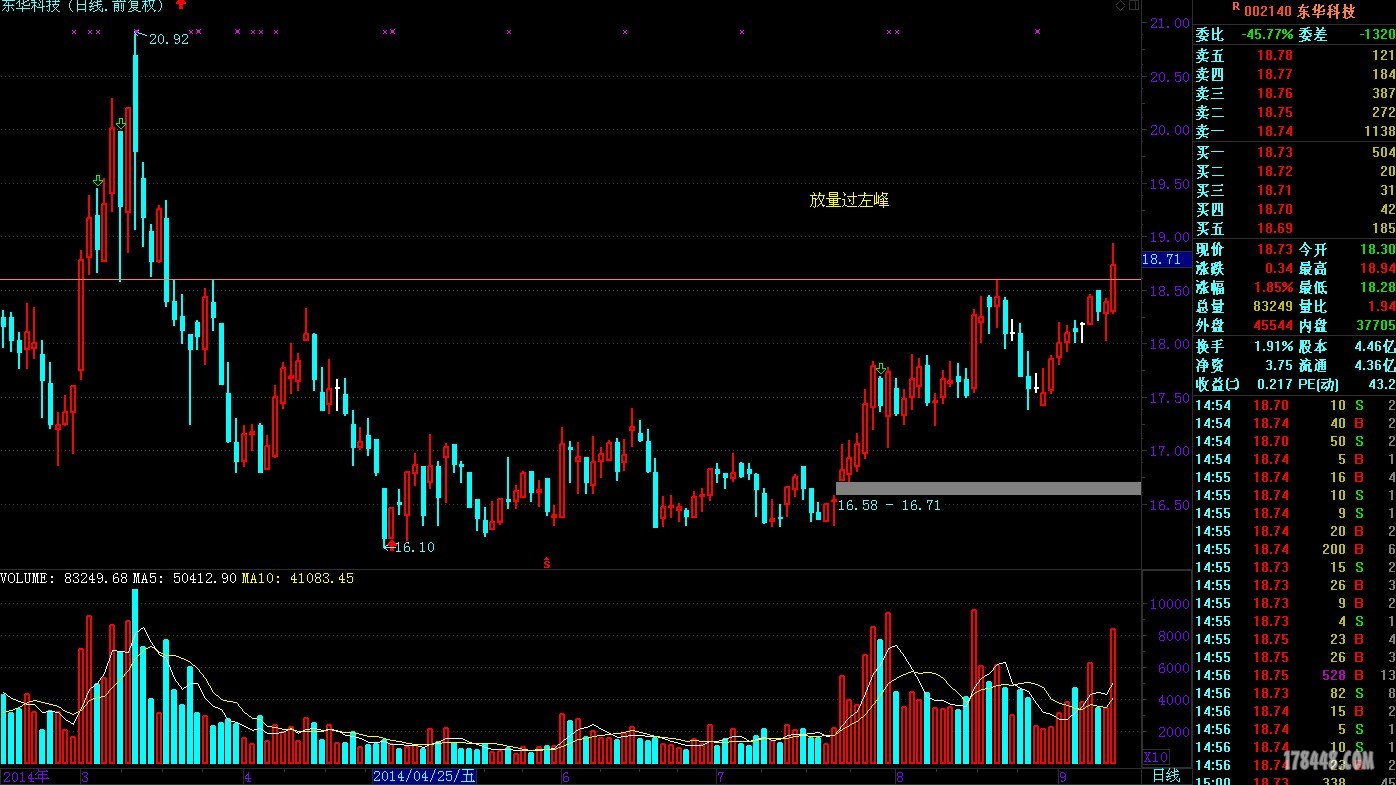Click the 14:56 trade row with purple 528

click(1295, 676)
